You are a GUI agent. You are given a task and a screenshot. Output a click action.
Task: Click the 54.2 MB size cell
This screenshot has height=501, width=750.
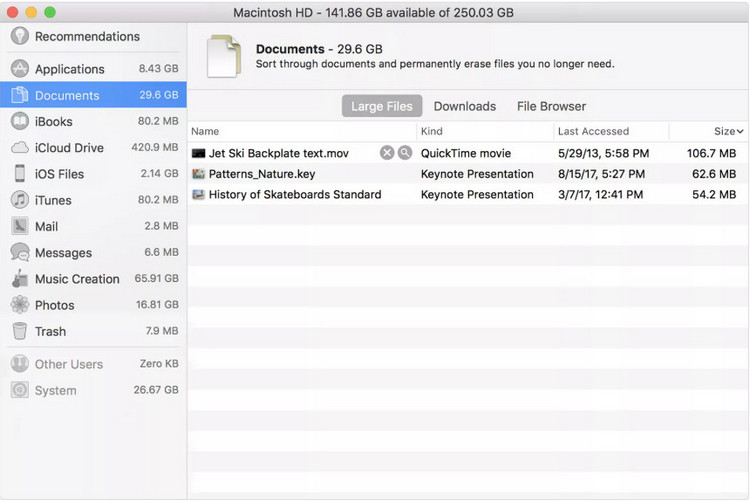(x=714, y=194)
